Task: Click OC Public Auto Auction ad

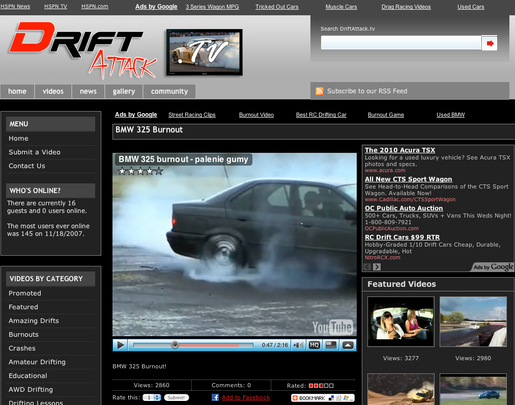Action: (404, 208)
